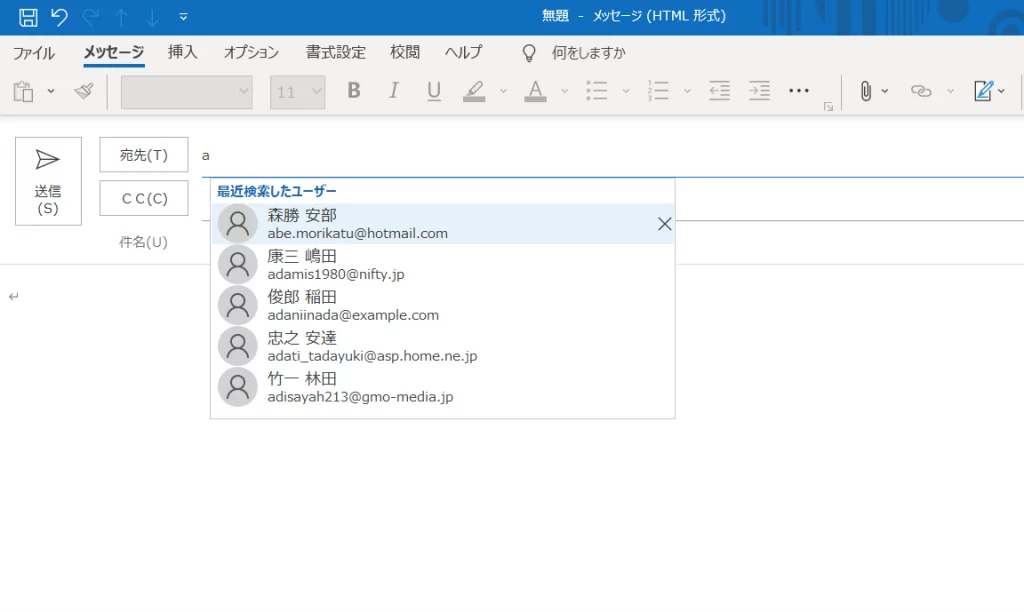Image resolution: width=1024 pixels, height=612 pixels.
Task: Toggle Italic formatting
Action: 393,91
